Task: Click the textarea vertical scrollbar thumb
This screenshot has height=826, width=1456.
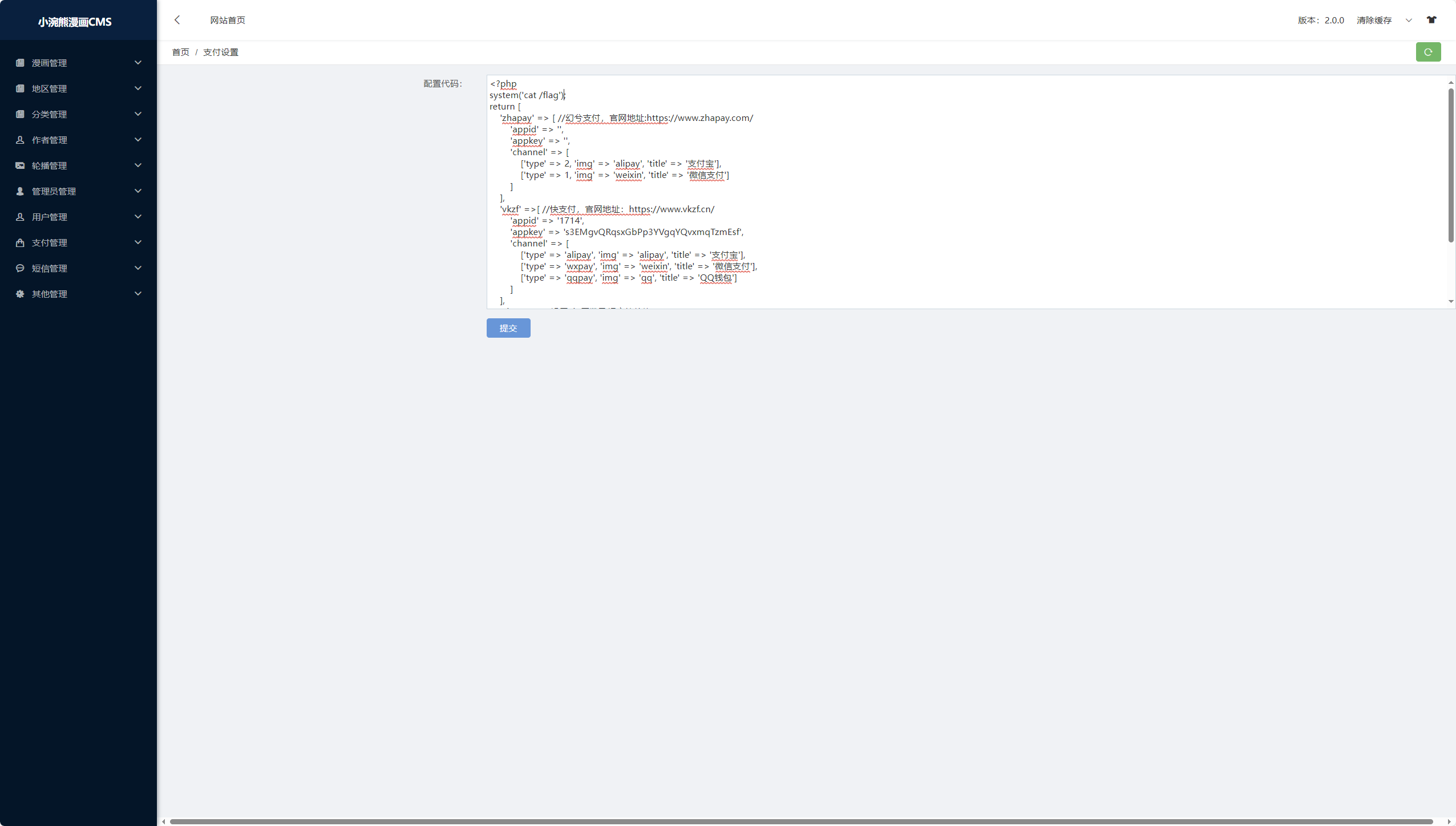Action: coord(1451,165)
